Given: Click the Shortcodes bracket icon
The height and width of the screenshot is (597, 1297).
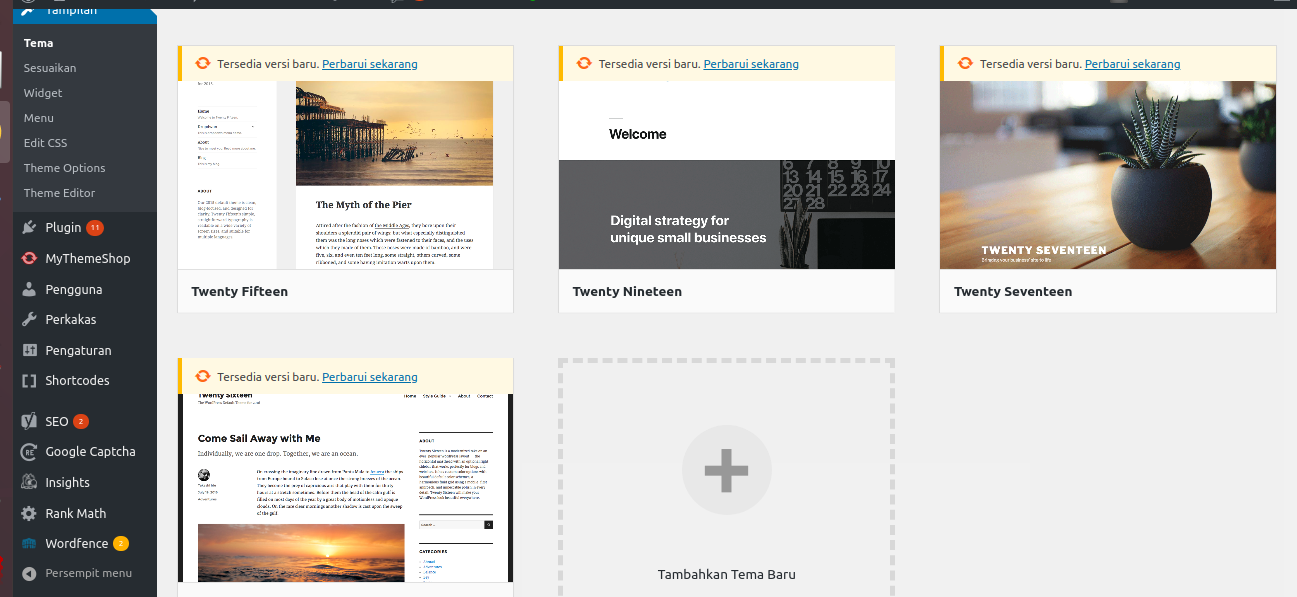Looking at the screenshot, I should [x=29, y=380].
